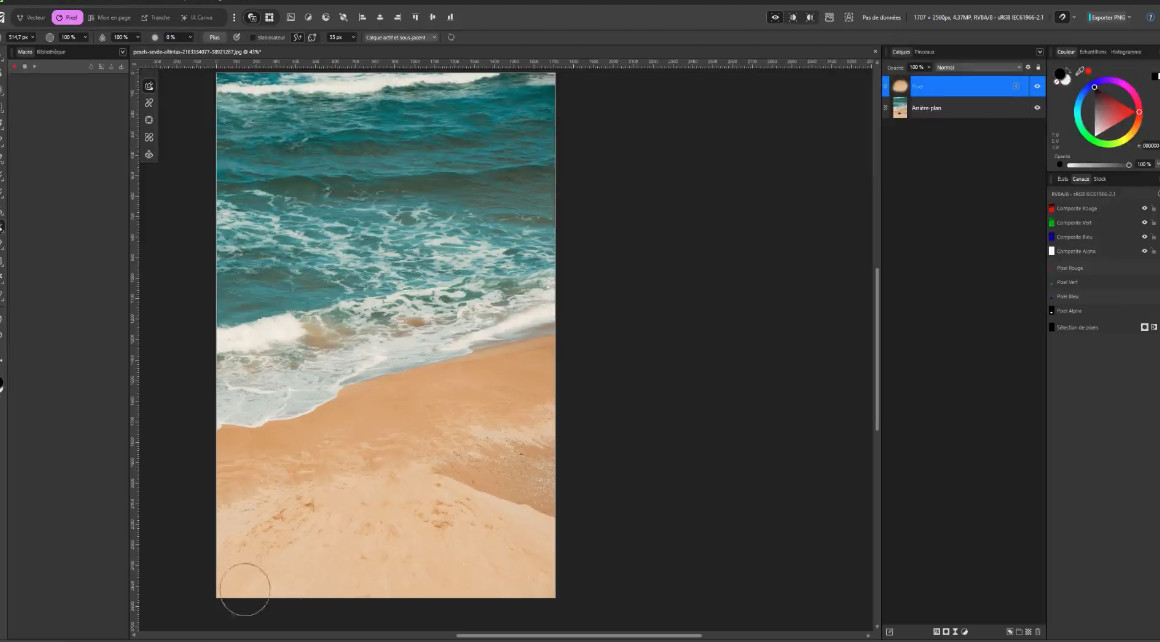Open the hardness 0 % dropdown
The height and width of the screenshot is (642, 1160).
pyautogui.click(x=190, y=37)
